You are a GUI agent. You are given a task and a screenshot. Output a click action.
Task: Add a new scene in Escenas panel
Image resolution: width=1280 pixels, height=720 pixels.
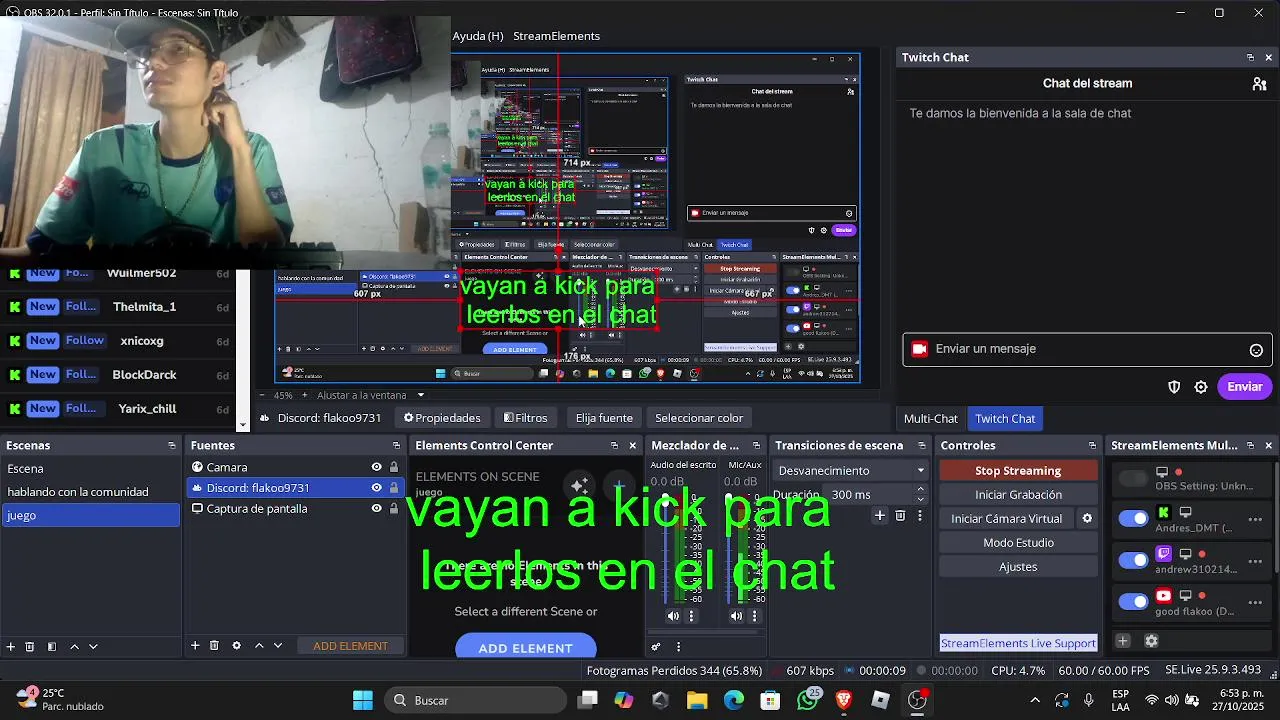point(11,647)
